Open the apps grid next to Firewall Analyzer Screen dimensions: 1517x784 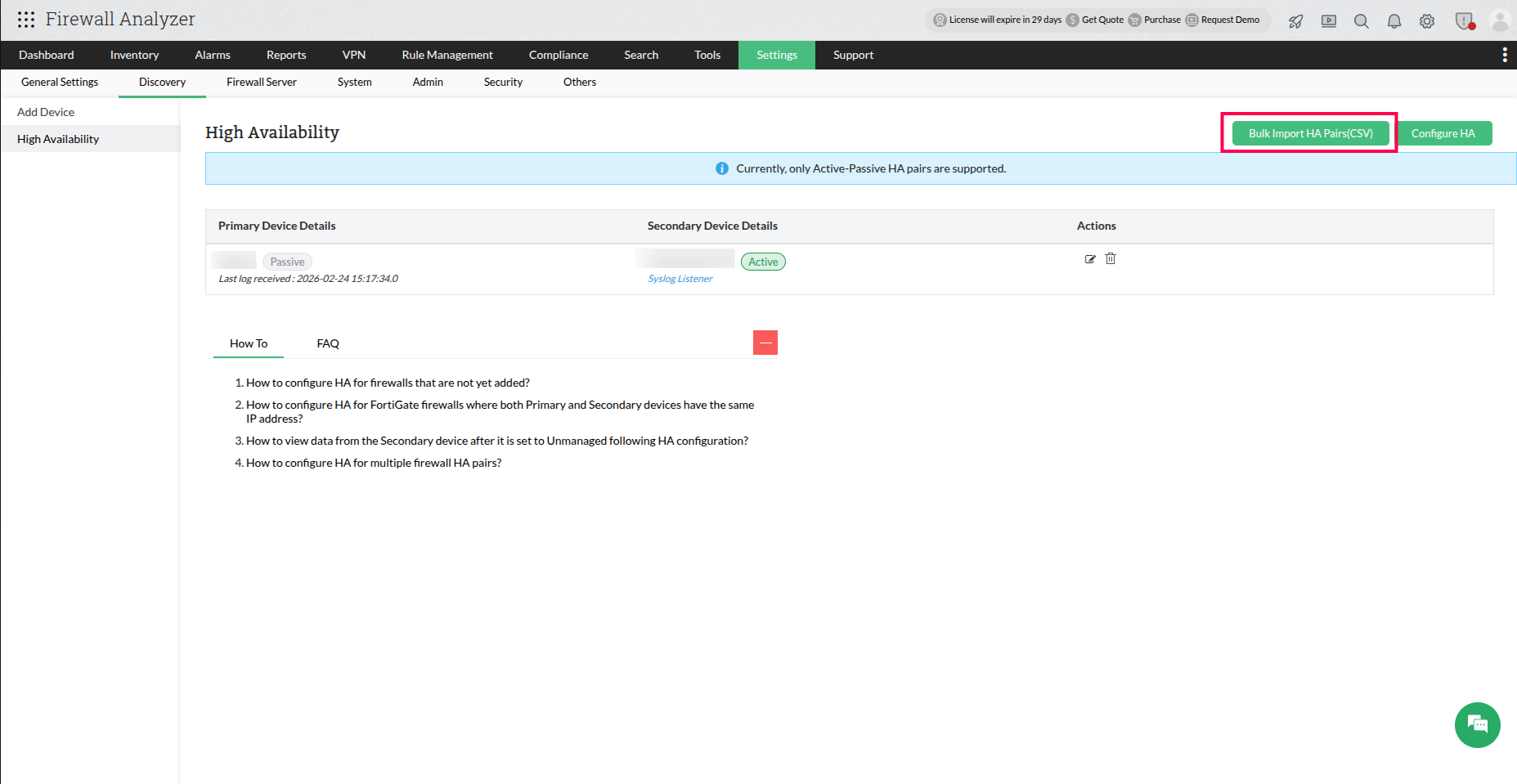25,19
